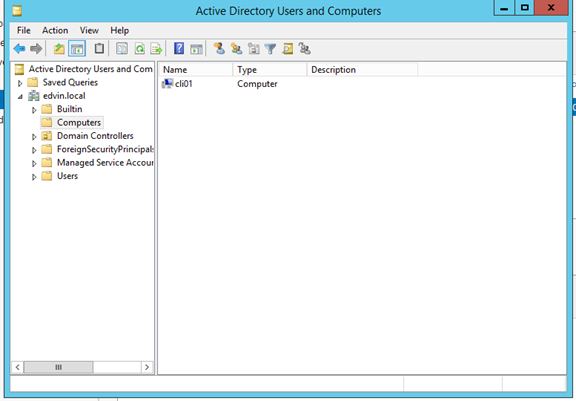Click the cli01 computer icon
Viewport: 576px width, 401px height.
pos(167,84)
